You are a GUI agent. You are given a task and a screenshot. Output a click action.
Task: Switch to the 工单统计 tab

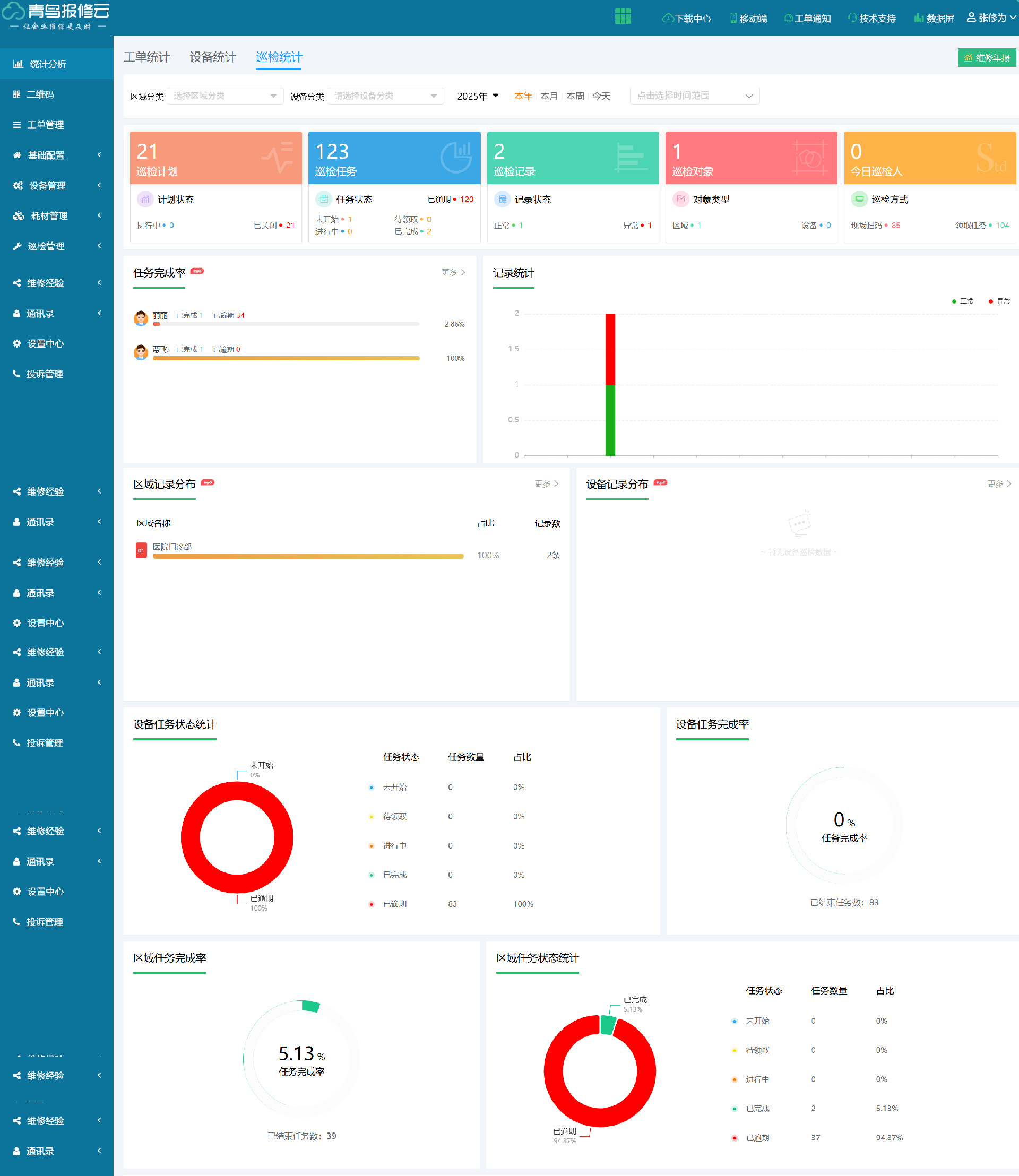point(146,57)
